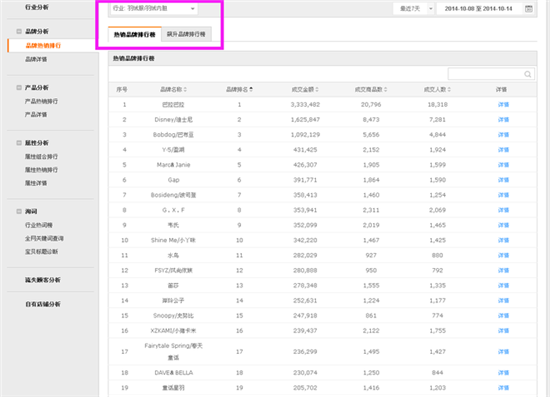Open the calendar date picker icon
The height and width of the screenshot is (397, 550).
(529, 9)
